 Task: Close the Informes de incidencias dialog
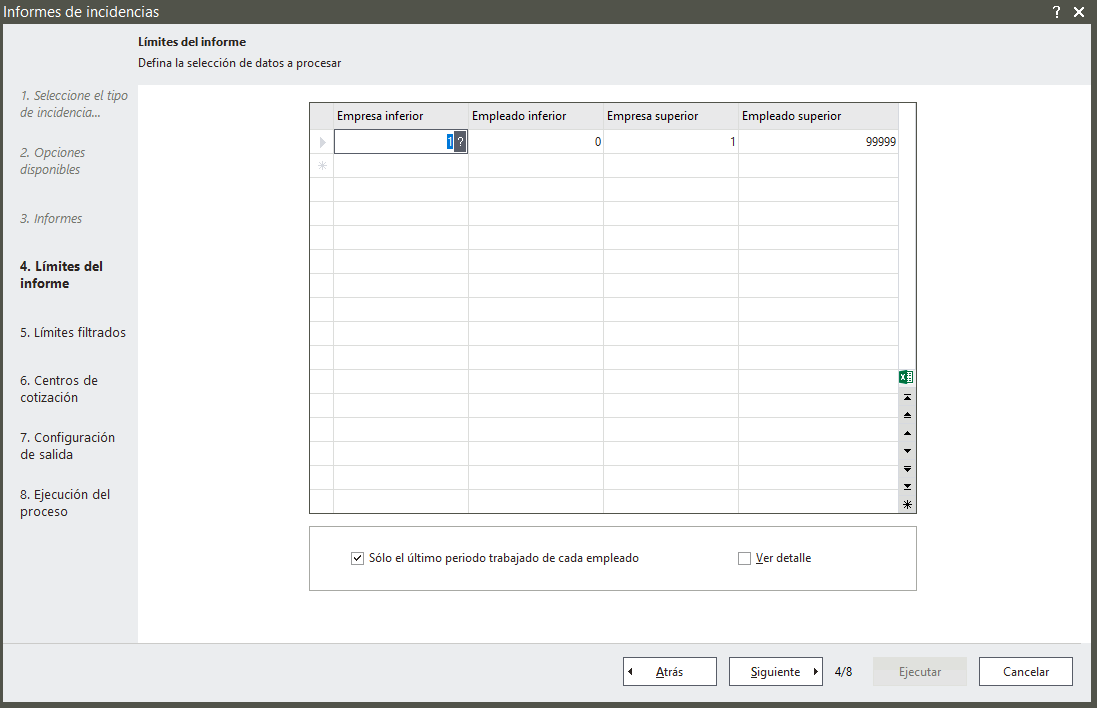point(1080,12)
